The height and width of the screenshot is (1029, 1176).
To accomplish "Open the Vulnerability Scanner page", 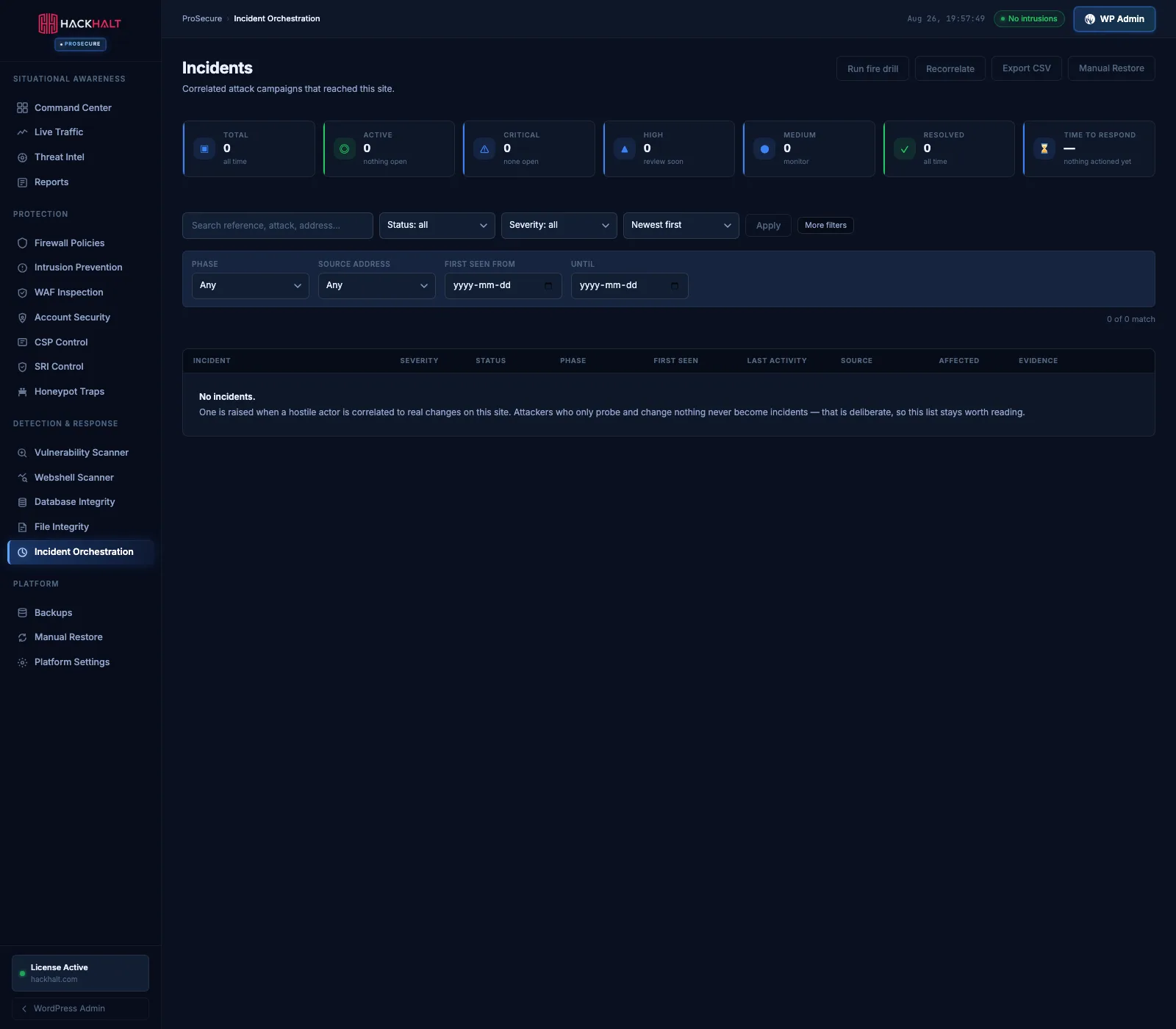I will [x=81, y=453].
